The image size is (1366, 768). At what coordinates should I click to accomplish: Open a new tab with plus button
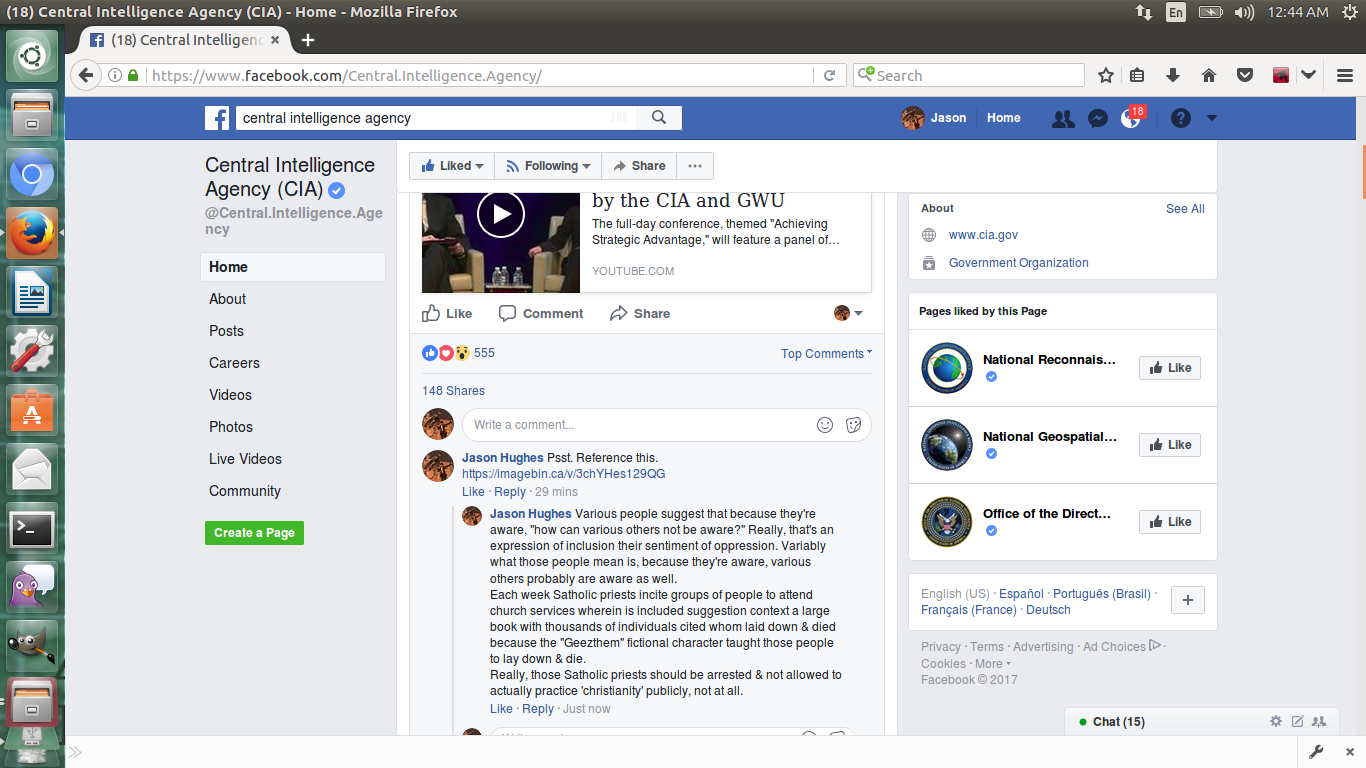(x=308, y=40)
